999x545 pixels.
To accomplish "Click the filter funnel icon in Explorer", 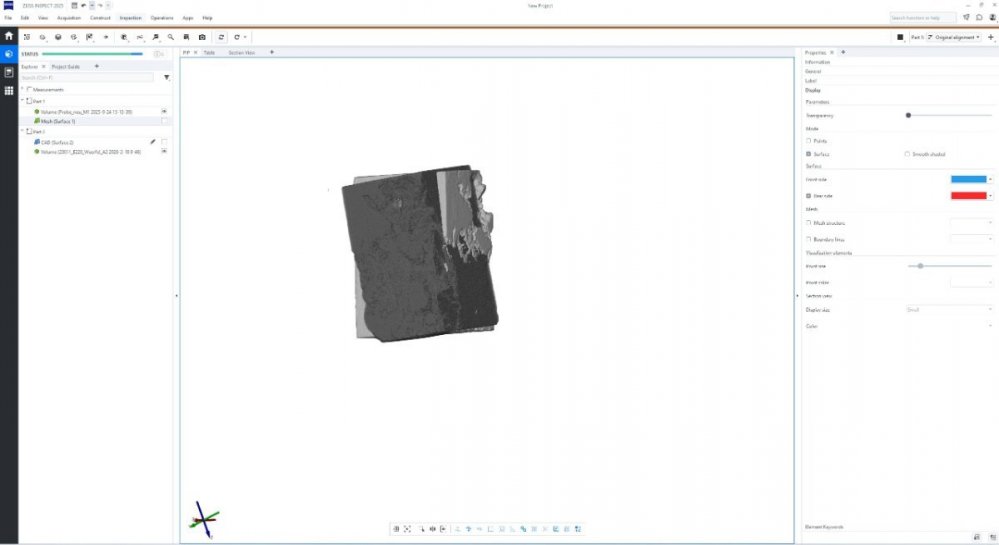I will (167, 77).
